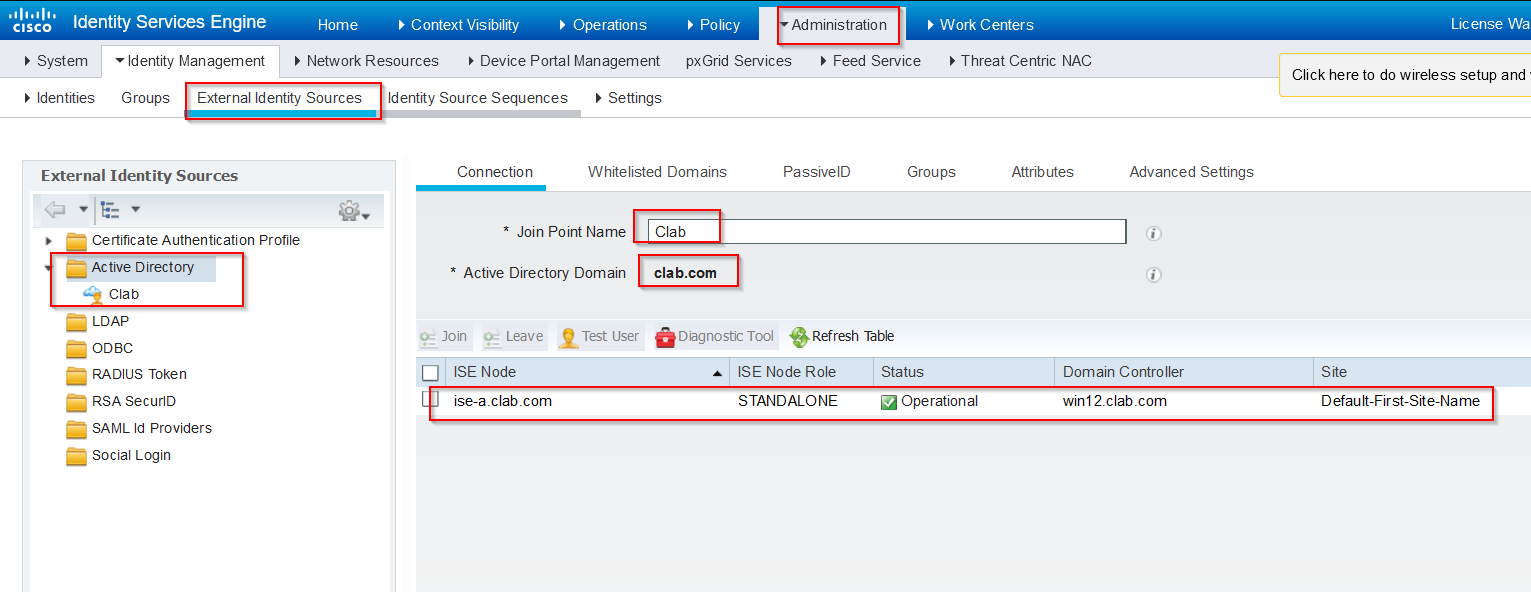Image resolution: width=1531 pixels, height=592 pixels.
Task: Click the Cisco logo
Action: (x=31, y=21)
